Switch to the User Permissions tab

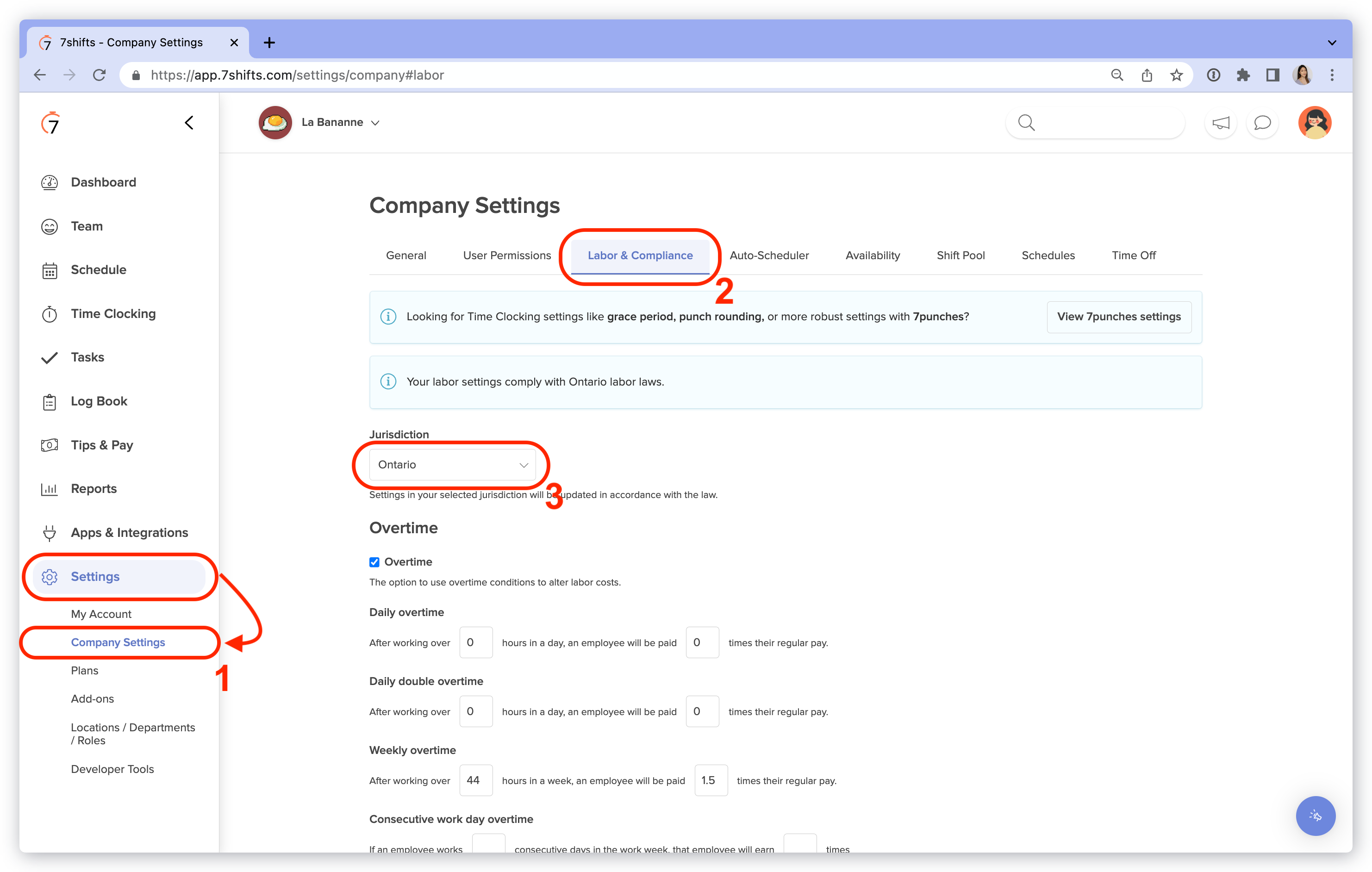click(506, 256)
